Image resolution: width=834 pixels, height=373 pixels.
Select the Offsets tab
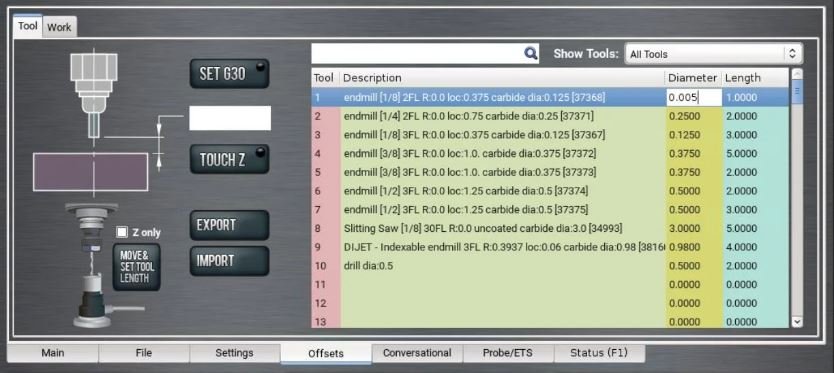(326, 353)
